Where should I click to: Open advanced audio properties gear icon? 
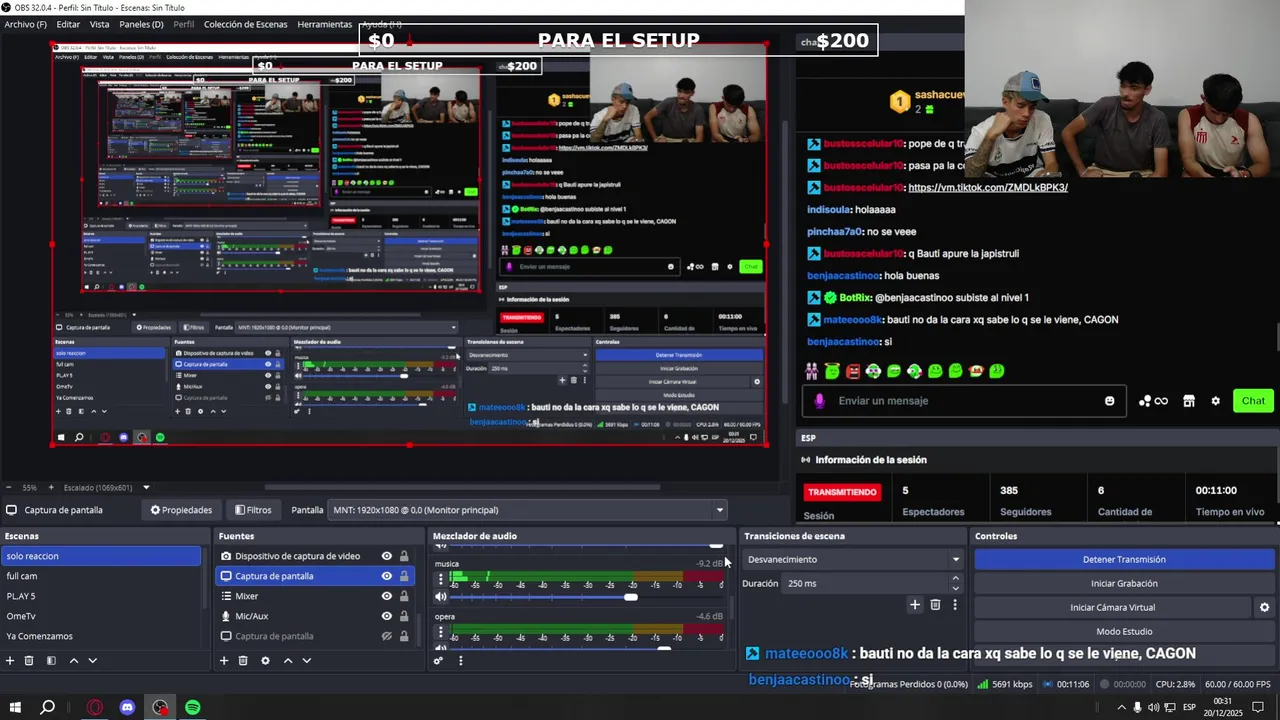click(x=438, y=660)
